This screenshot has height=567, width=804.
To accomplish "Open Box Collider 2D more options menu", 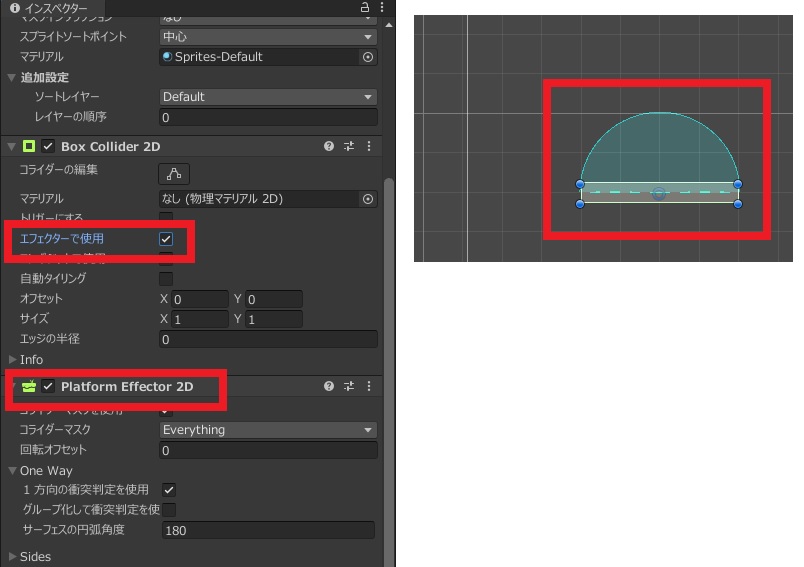I will click(369, 147).
